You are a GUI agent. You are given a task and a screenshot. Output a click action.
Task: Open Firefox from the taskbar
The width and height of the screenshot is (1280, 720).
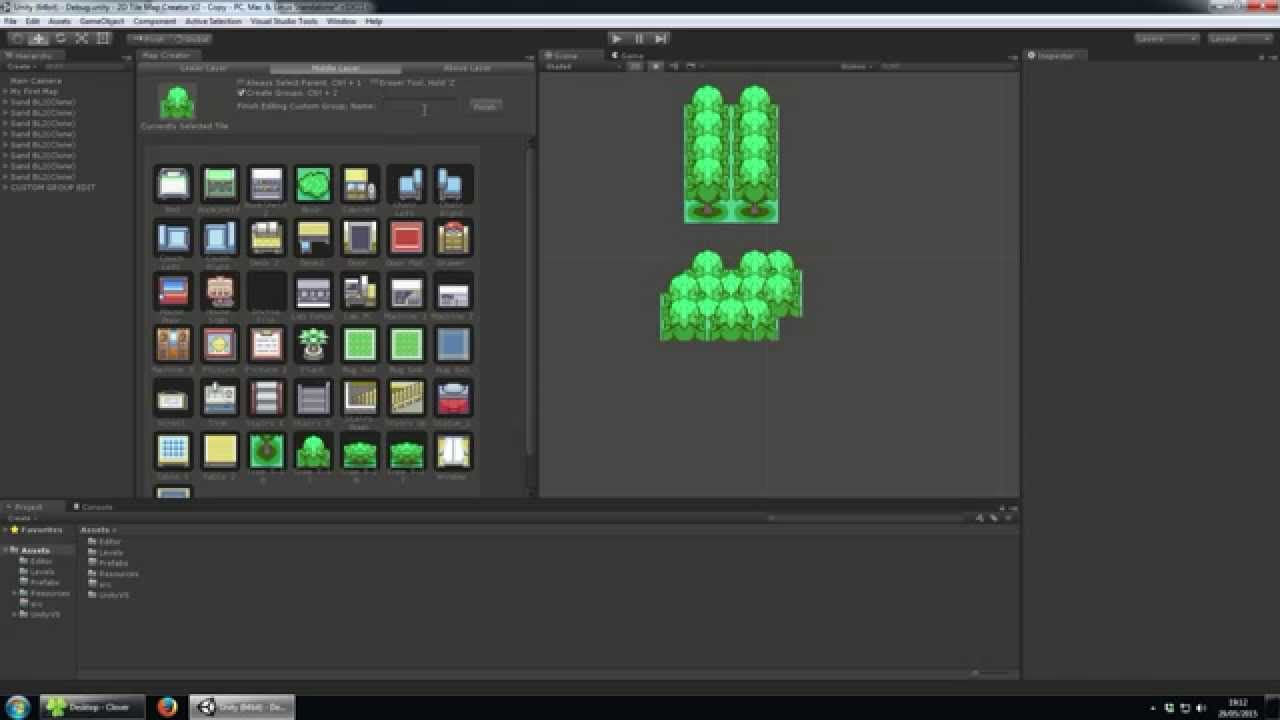(x=167, y=707)
